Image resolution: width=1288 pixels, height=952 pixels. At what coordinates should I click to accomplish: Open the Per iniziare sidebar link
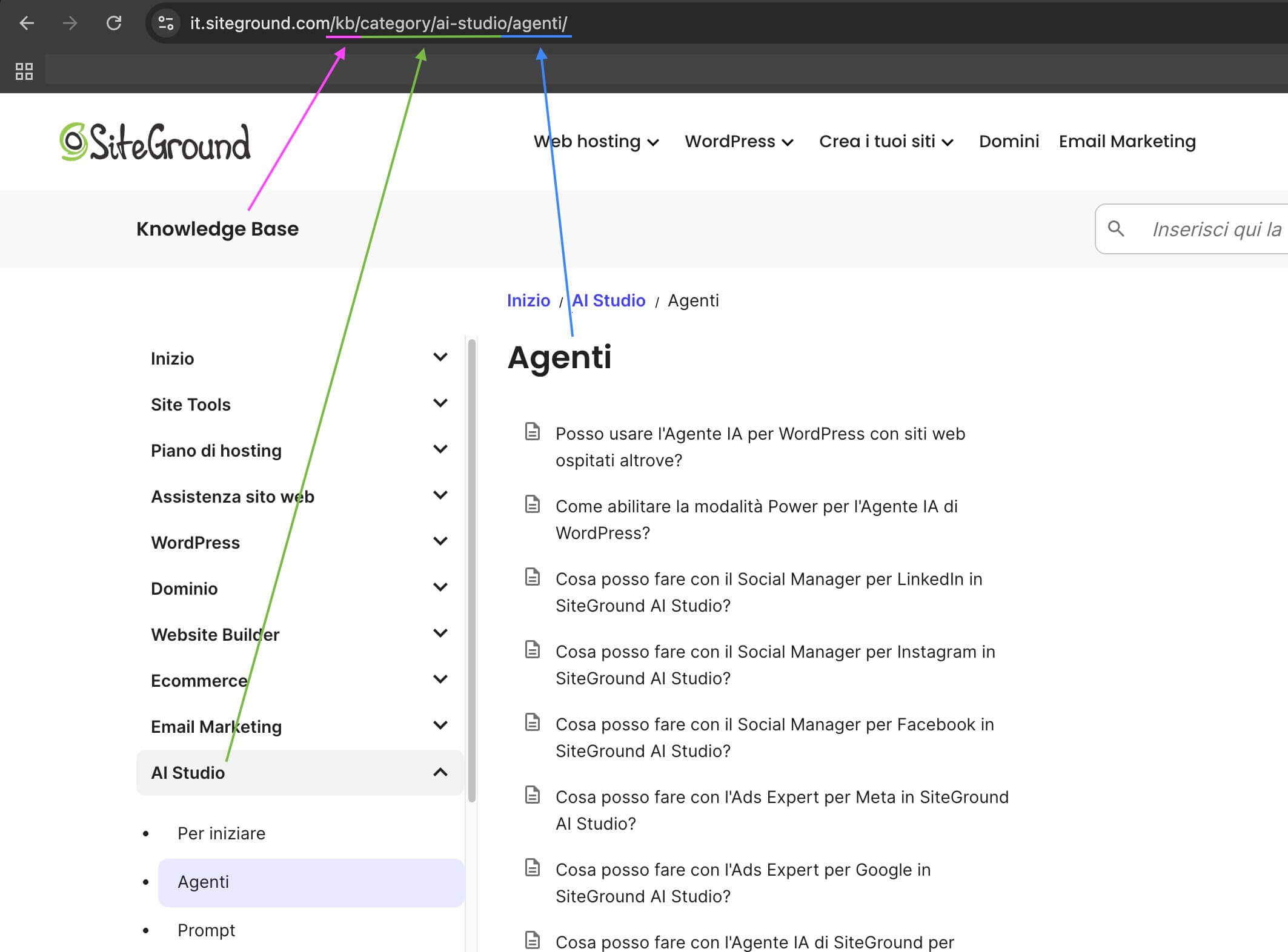[221, 833]
